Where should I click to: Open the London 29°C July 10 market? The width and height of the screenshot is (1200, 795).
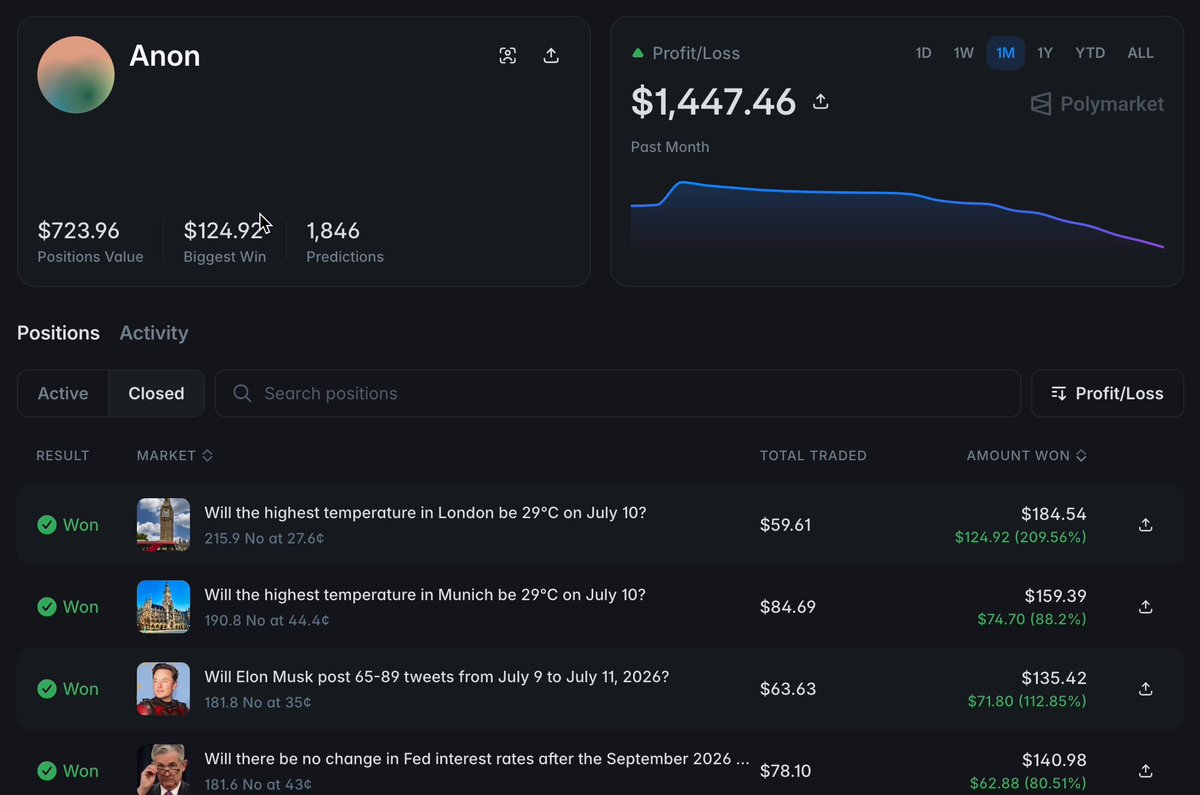point(425,513)
